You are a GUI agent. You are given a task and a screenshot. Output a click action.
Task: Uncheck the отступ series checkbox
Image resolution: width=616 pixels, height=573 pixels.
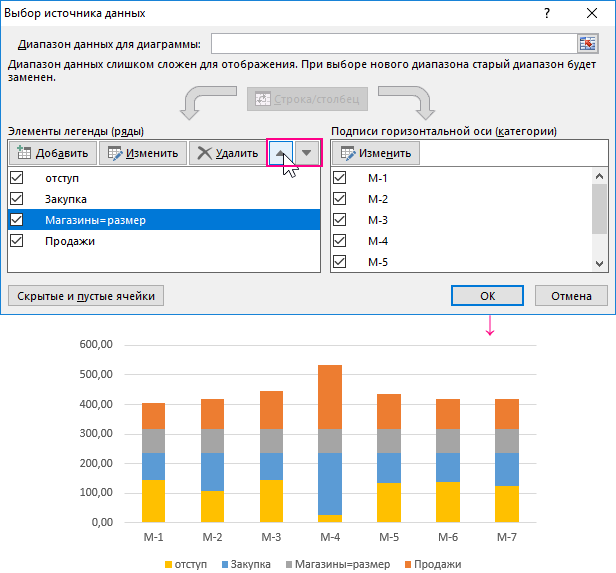(16, 177)
